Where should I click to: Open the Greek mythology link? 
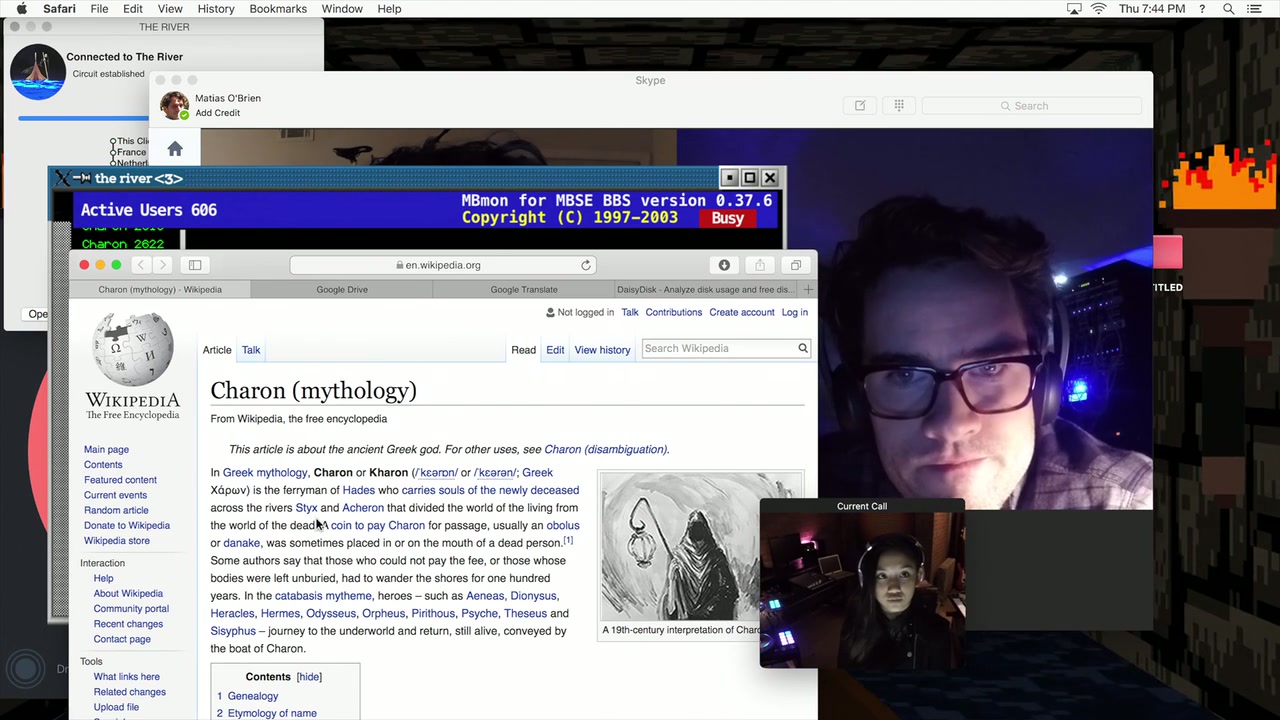click(x=265, y=473)
